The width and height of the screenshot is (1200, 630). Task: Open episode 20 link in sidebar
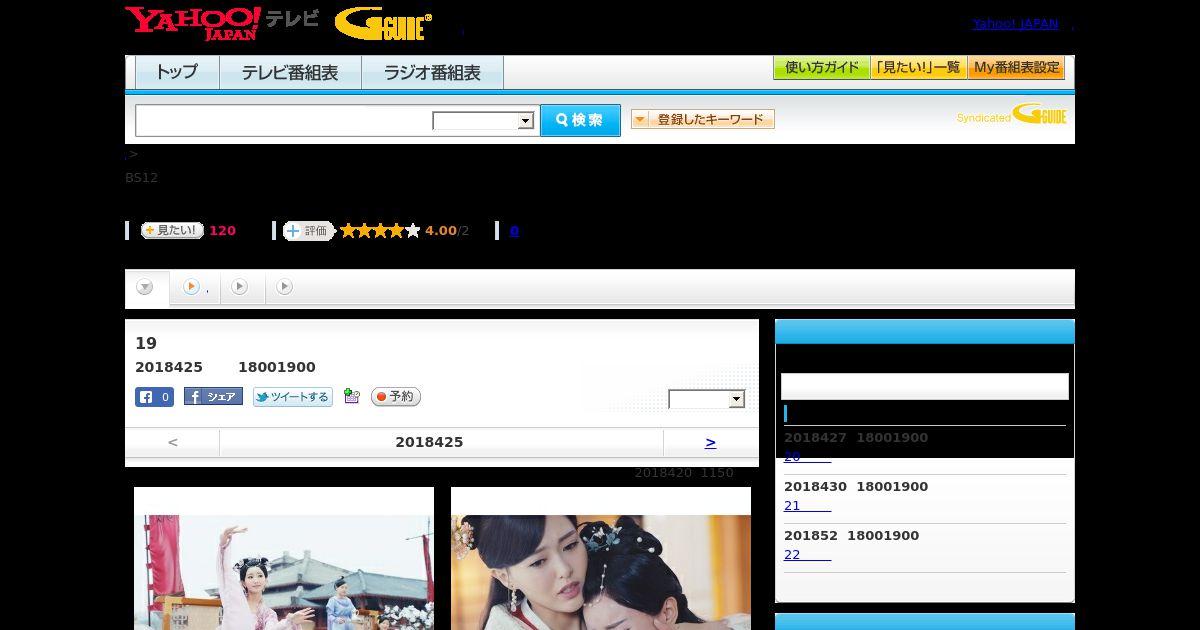(x=807, y=457)
